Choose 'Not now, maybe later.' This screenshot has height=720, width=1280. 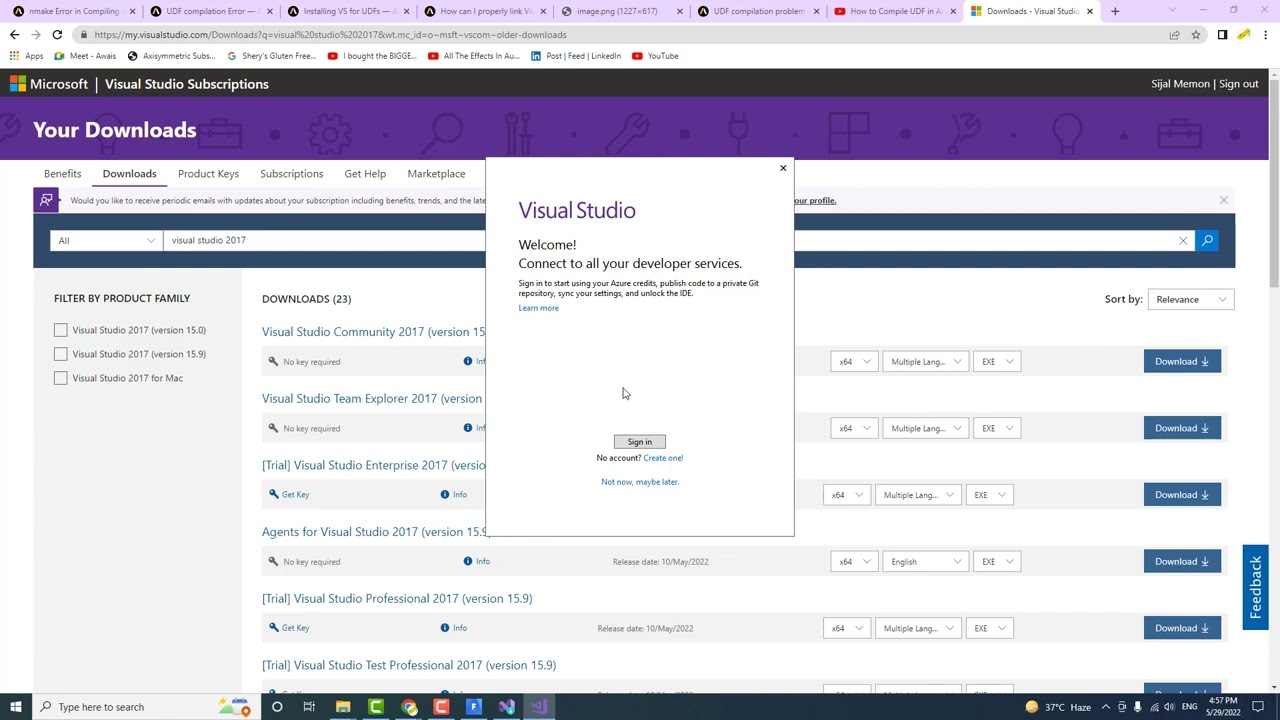coord(640,482)
